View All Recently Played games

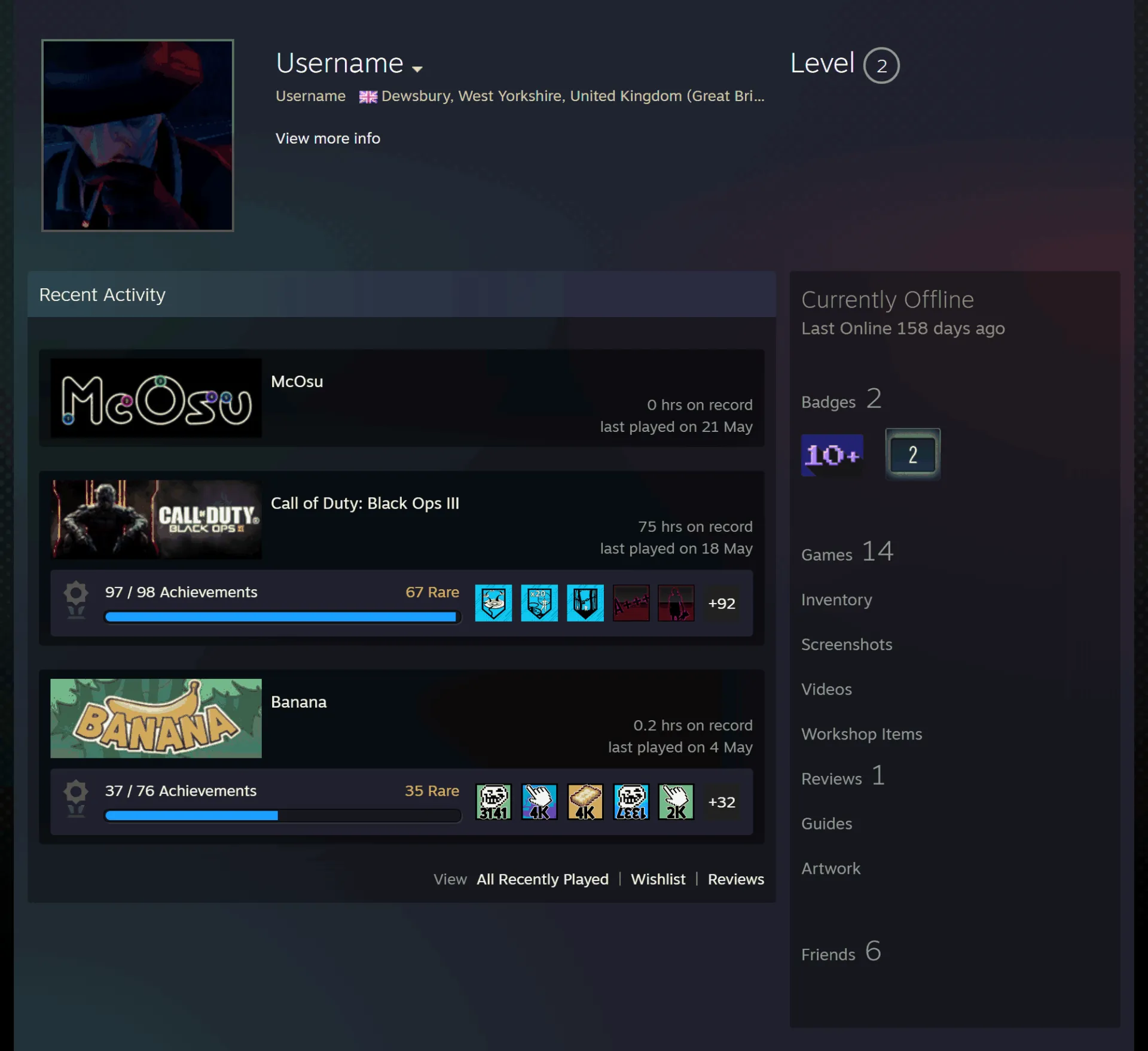click(542, 879)
